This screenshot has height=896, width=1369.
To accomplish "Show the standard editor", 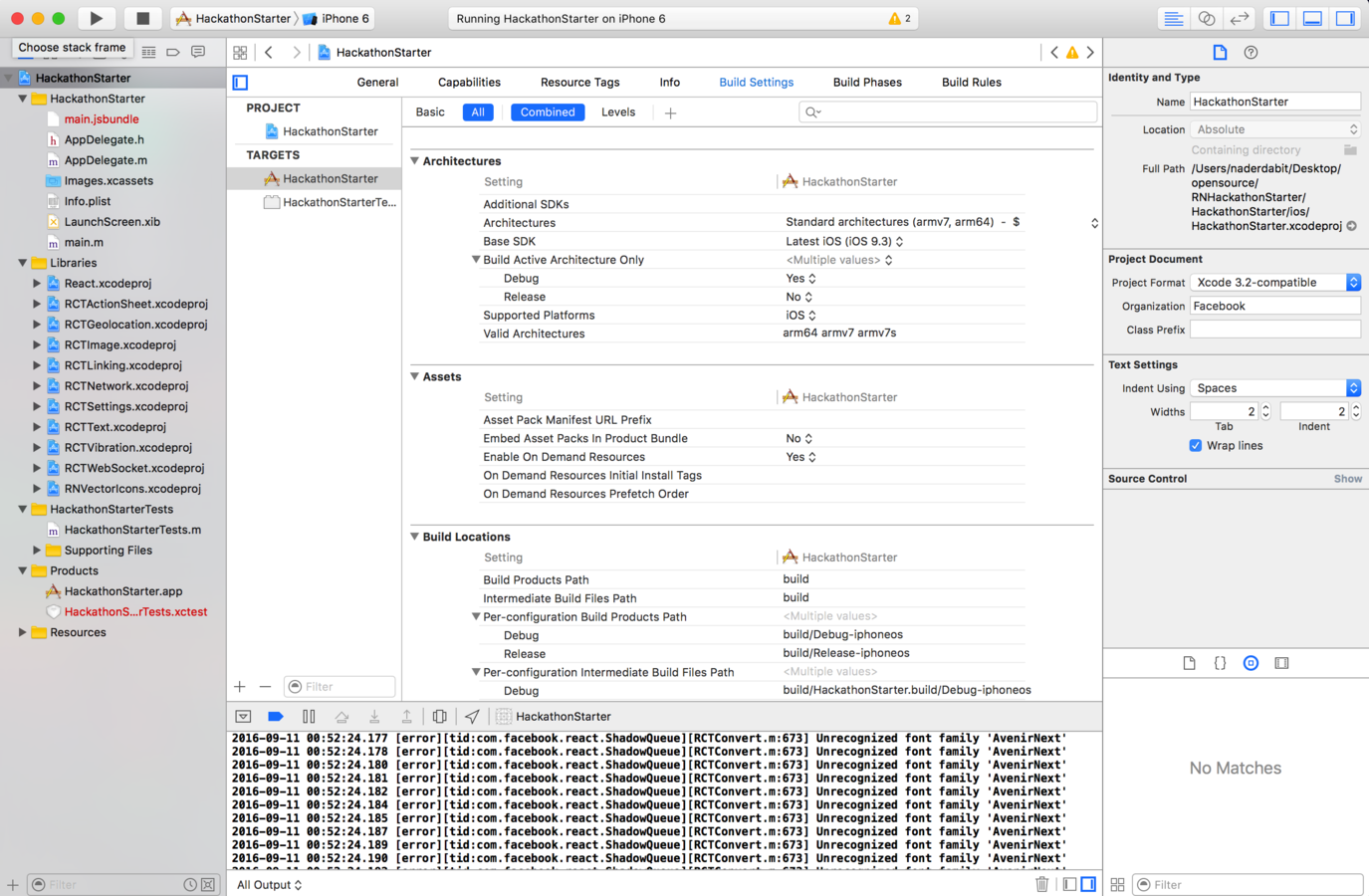I will (1174, 18).
